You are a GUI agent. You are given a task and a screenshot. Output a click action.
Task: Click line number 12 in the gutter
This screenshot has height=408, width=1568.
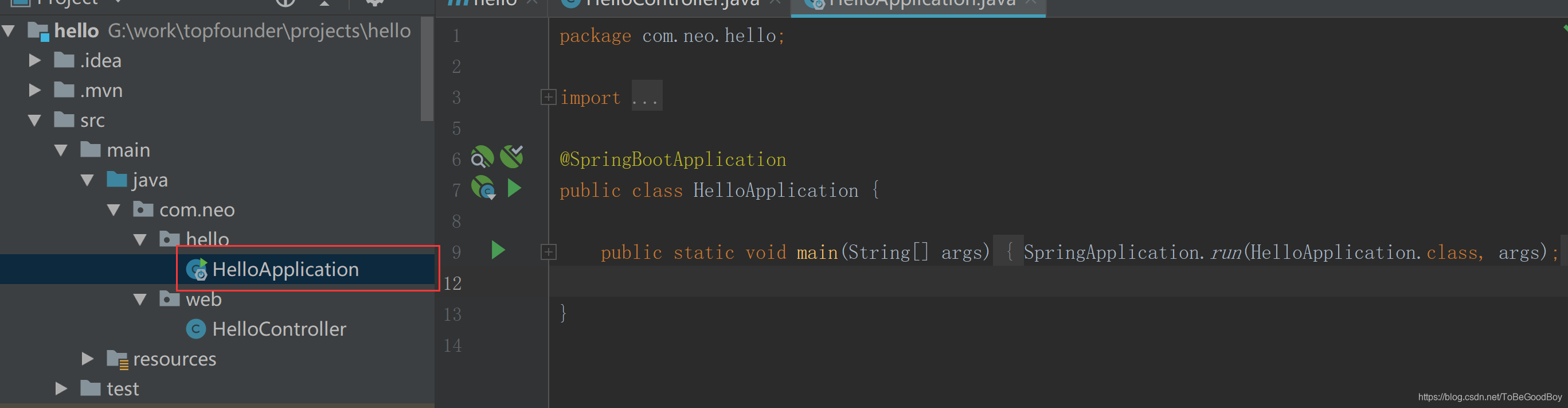coord(452,283)
